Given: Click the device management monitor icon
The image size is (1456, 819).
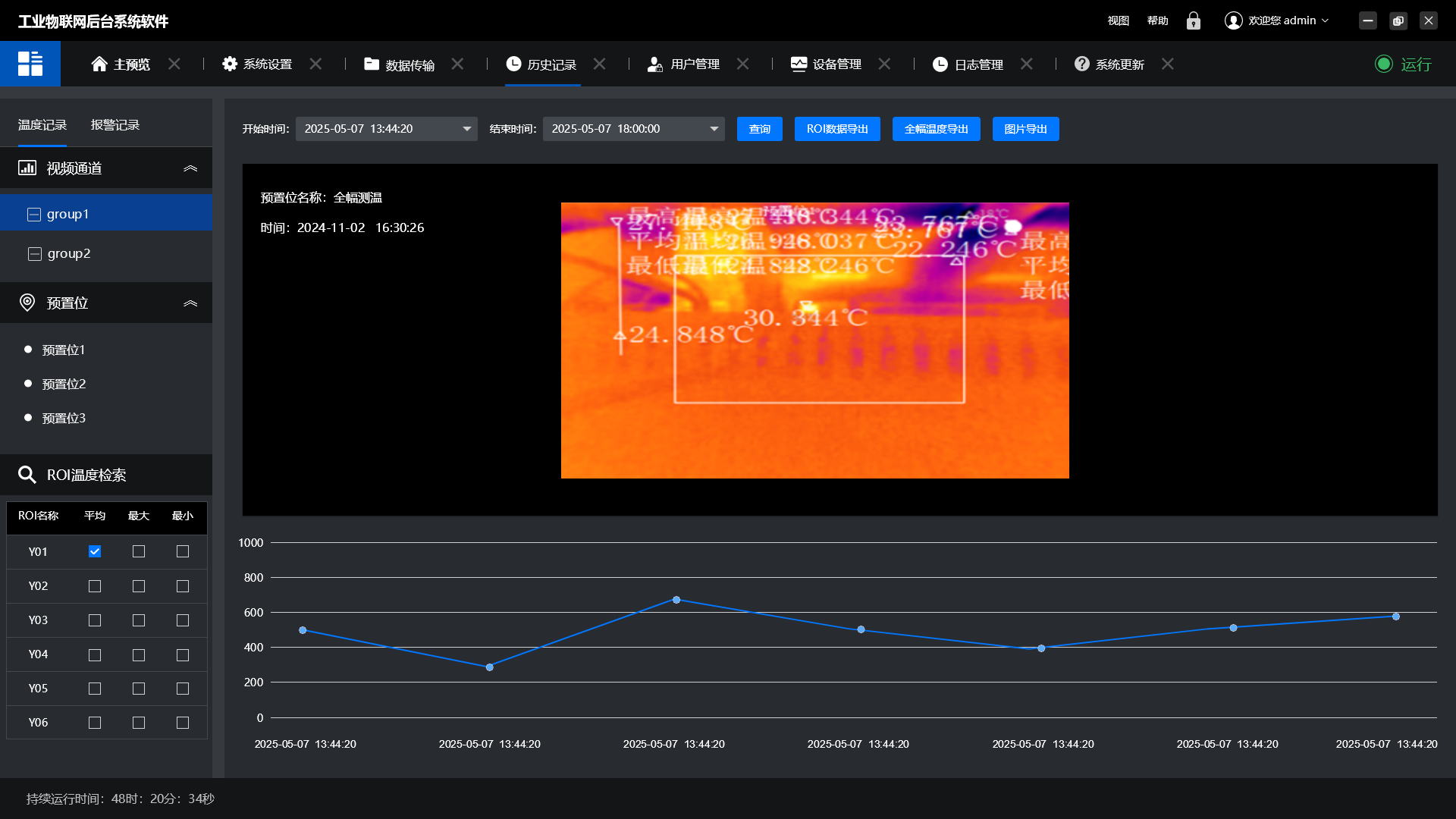Looking at the screenshot, I should [x=799, y=64].
